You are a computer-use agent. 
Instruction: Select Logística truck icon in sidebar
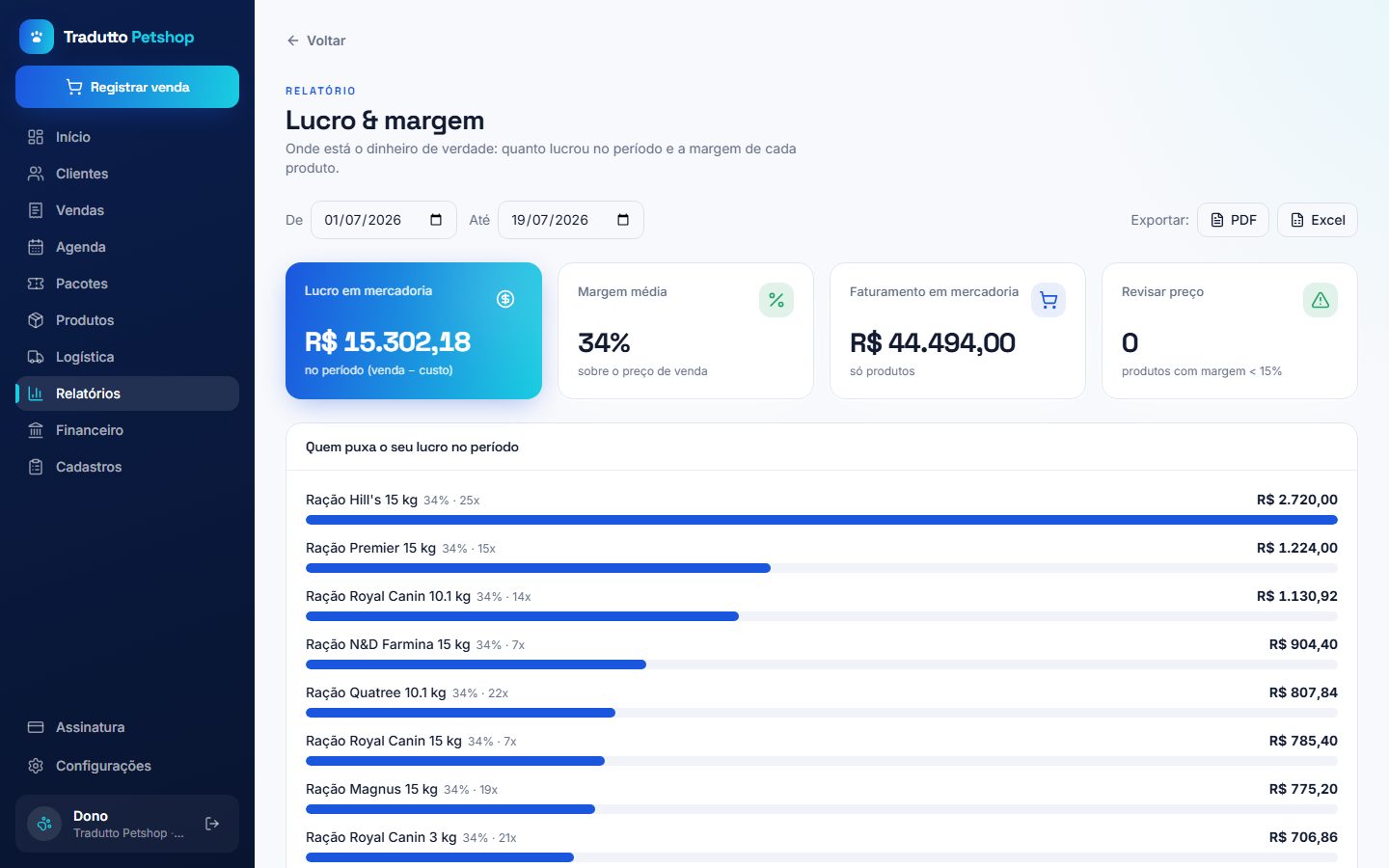point(36,357)
